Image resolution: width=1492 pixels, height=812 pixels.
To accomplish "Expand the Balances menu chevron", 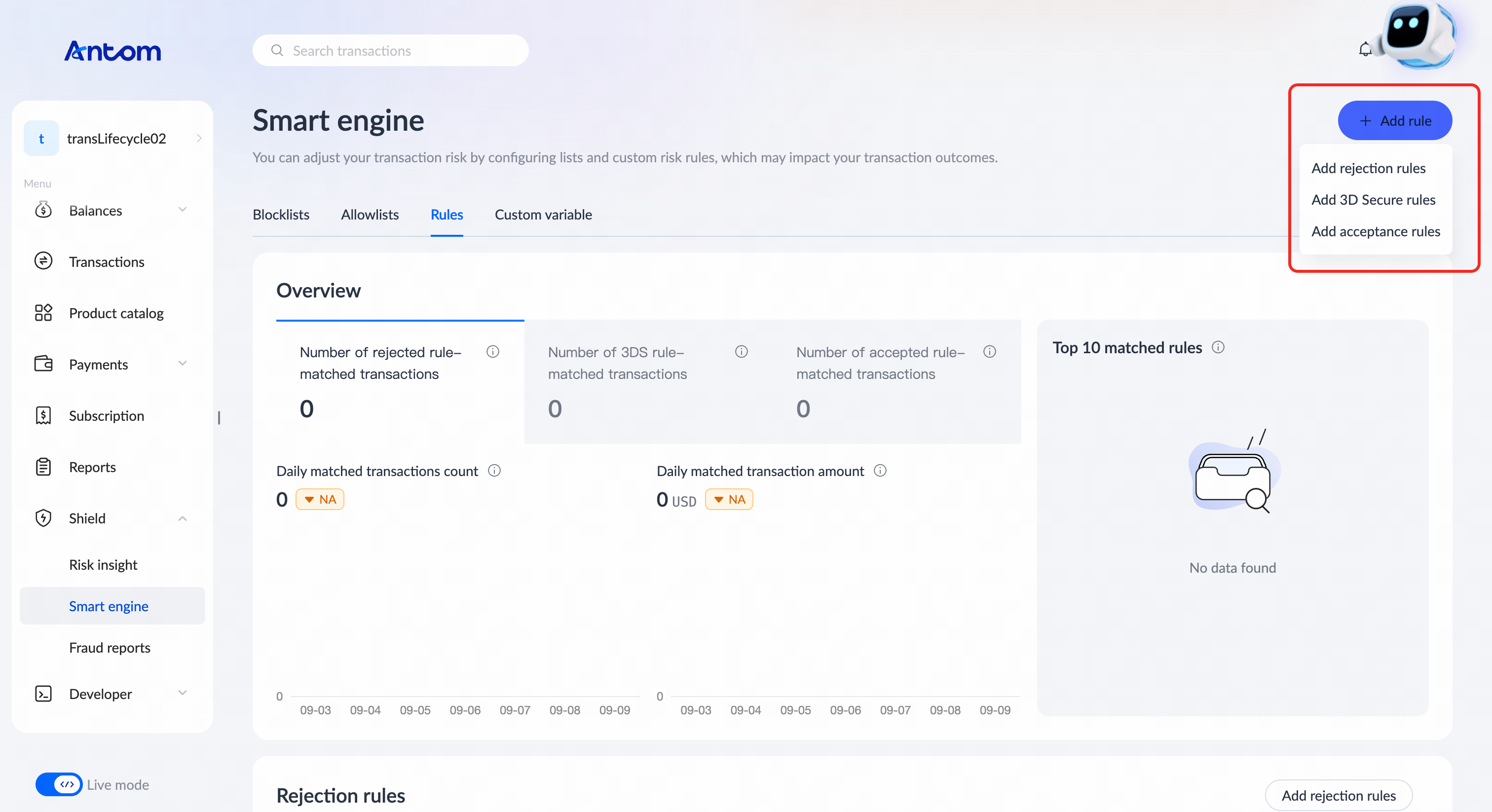I will tap(183, 210).
